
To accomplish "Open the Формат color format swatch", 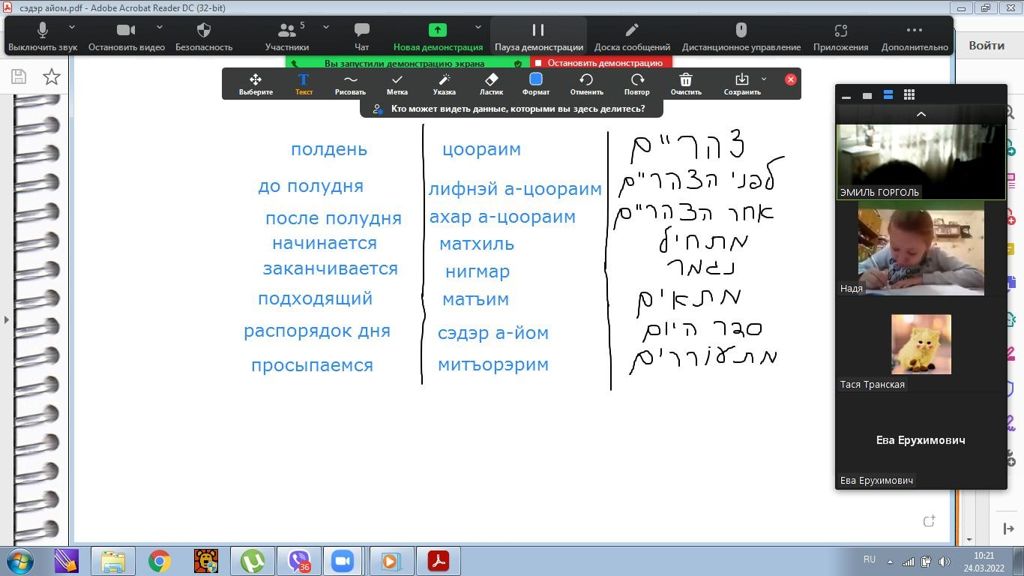I will pos(536,83).
